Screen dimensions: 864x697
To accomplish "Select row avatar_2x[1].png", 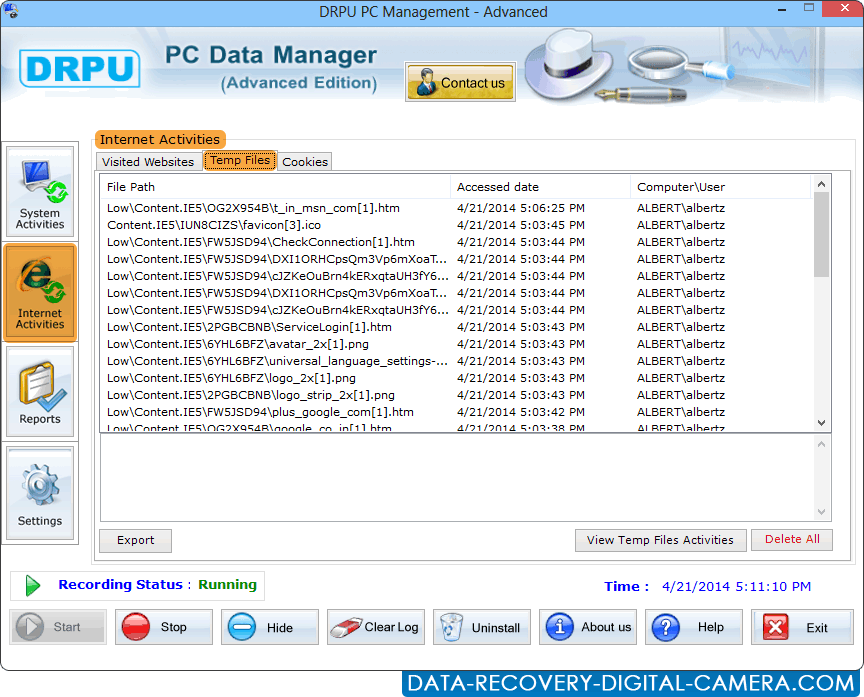I will [456, 344].
